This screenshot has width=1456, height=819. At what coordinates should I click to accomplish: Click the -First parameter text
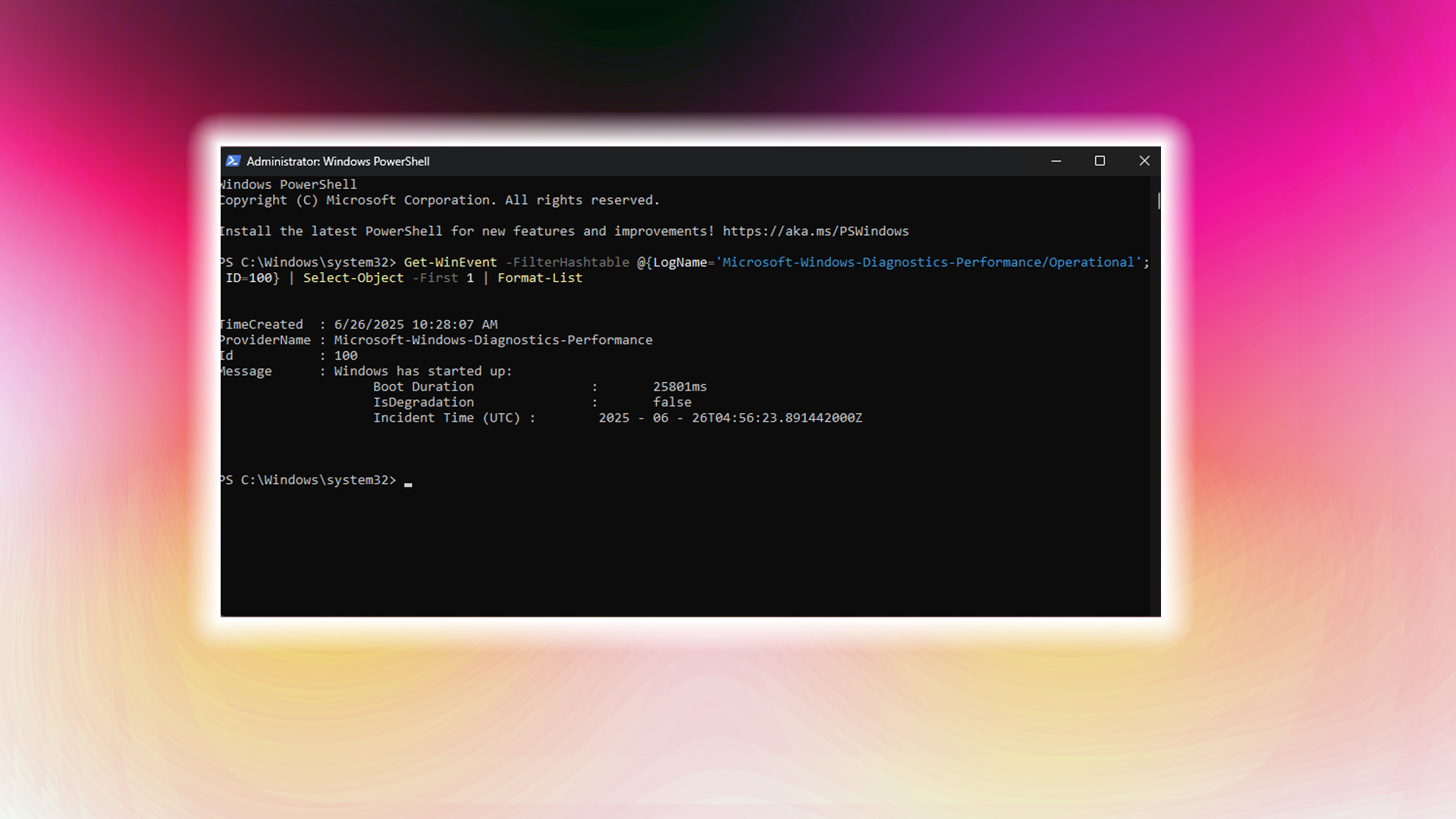click(435, 278)
